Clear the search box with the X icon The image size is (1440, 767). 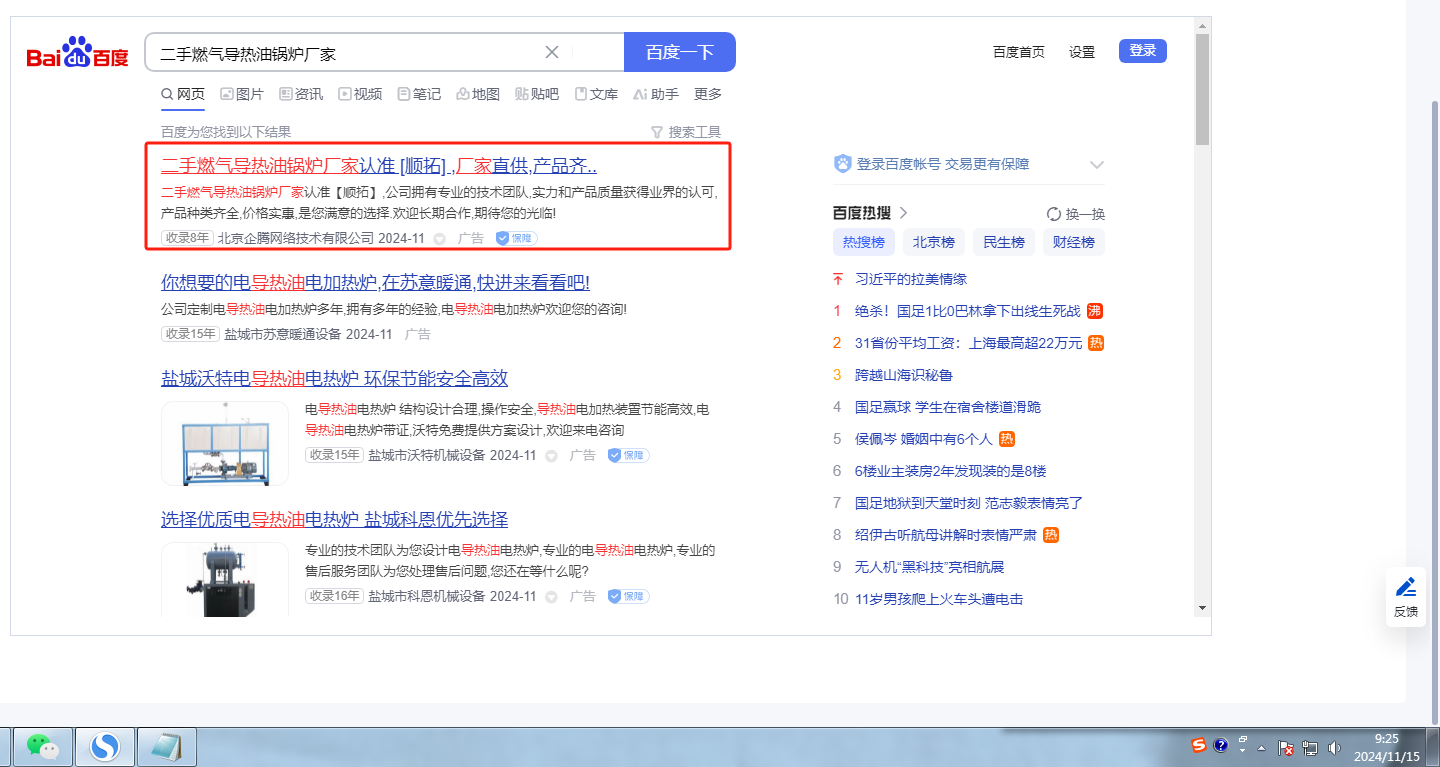pyautogui.click(x=552, y=52)
